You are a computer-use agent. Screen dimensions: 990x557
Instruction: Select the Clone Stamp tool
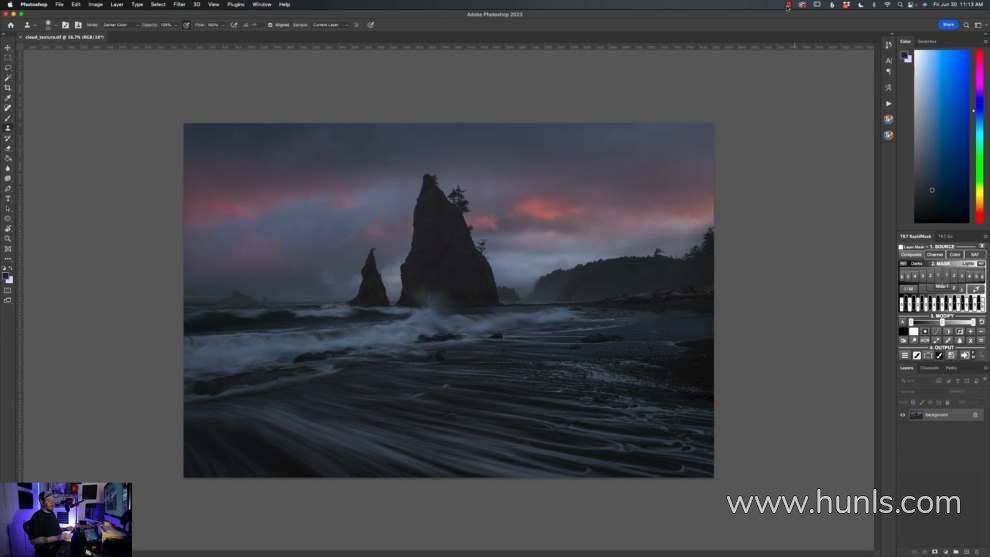[8, 128]
